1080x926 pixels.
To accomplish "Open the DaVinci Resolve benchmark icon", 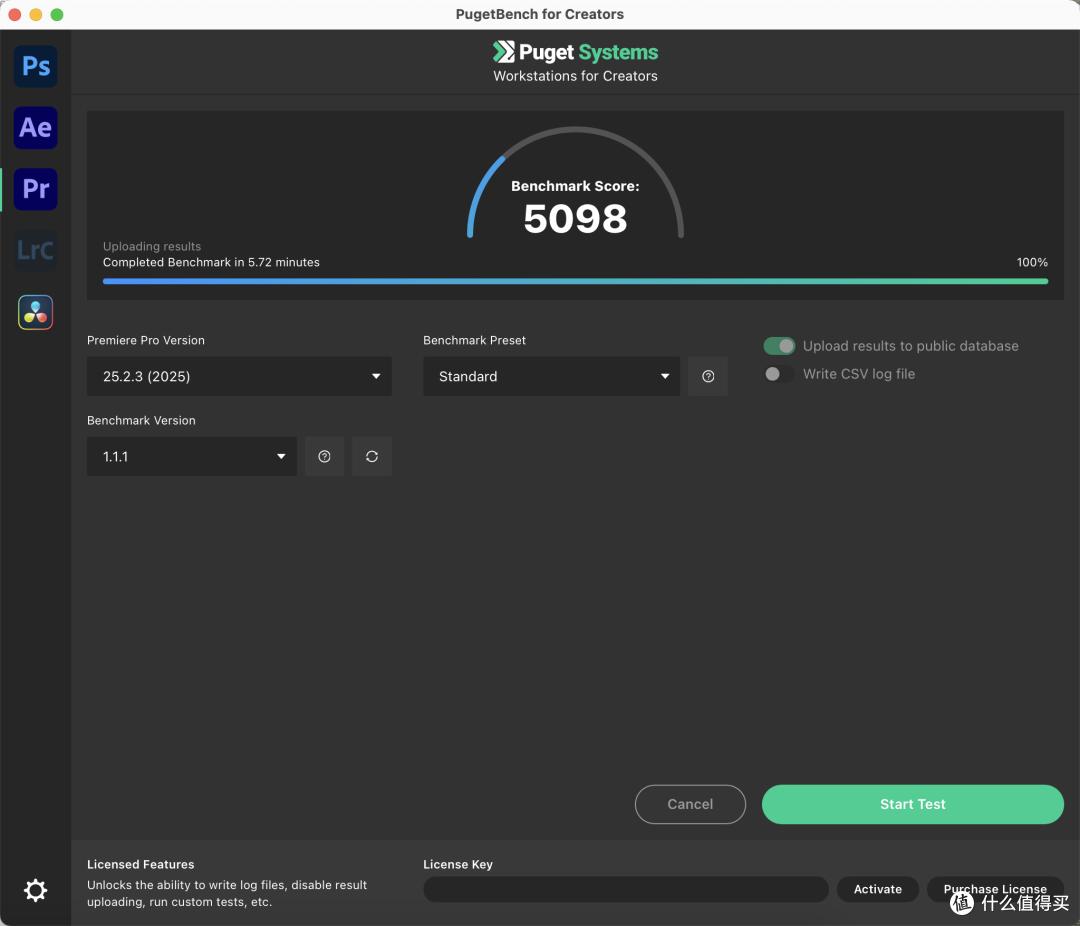I will pos(36,312).
